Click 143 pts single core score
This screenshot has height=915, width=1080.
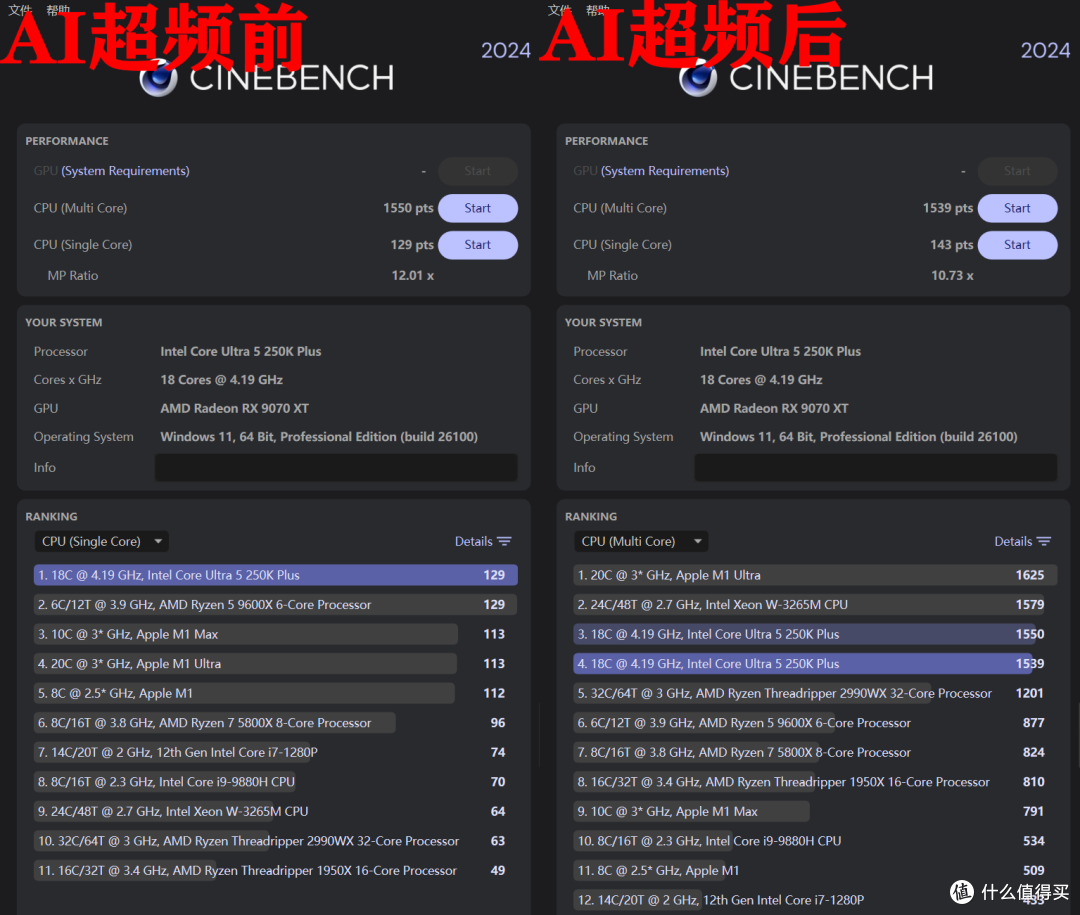[x=952, y=245]
